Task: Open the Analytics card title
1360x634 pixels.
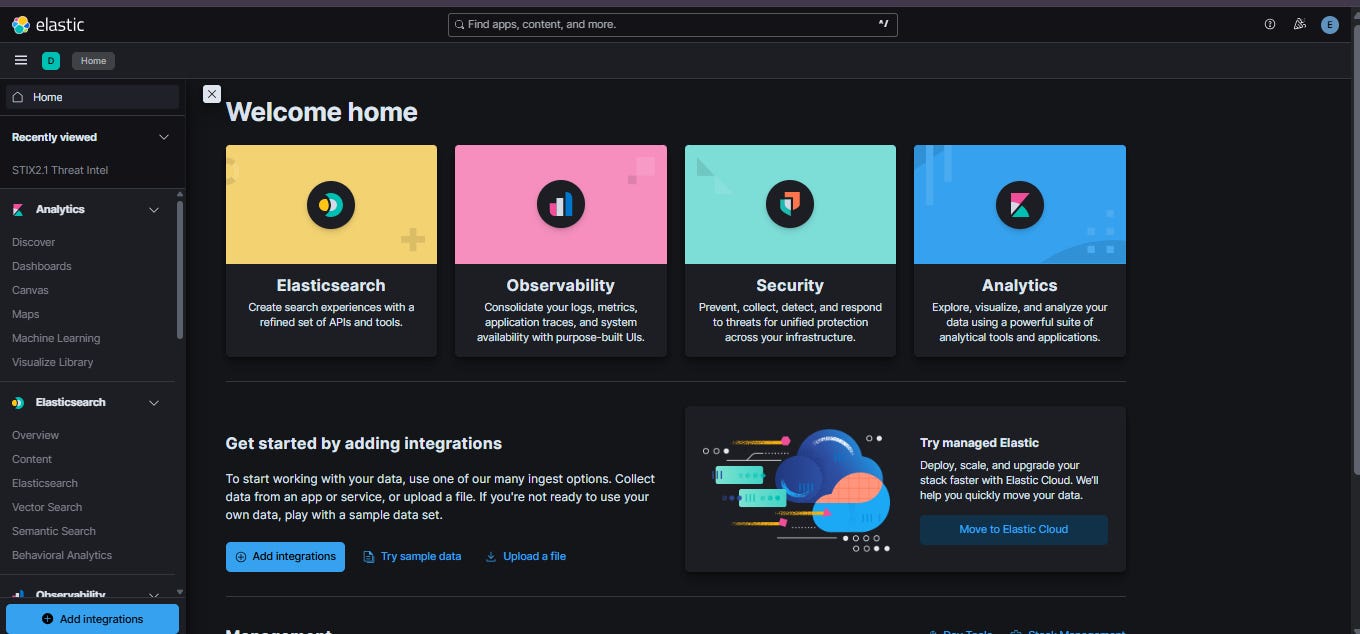Action: 1020,285
